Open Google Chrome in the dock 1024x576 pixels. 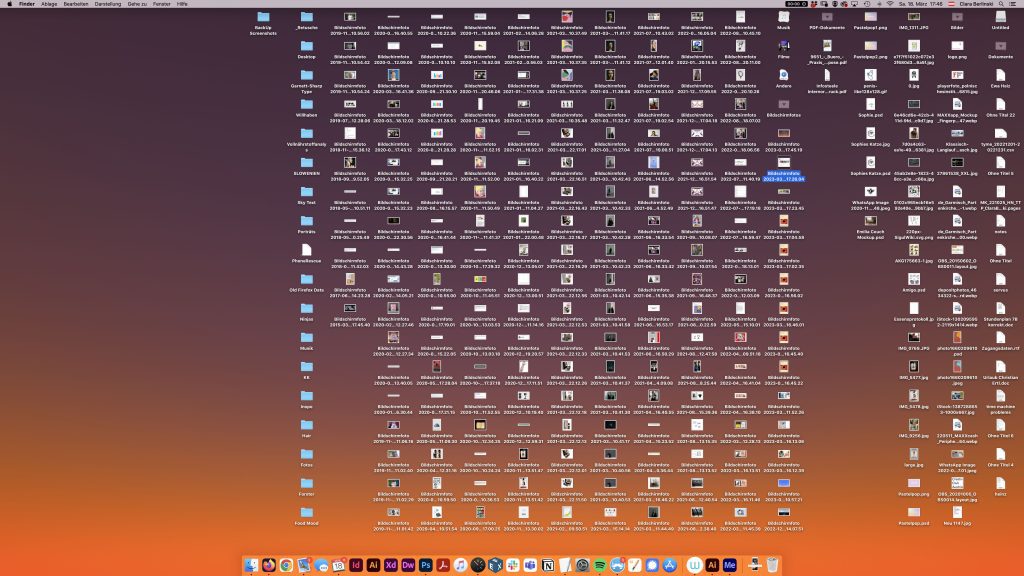coord(286,565)
